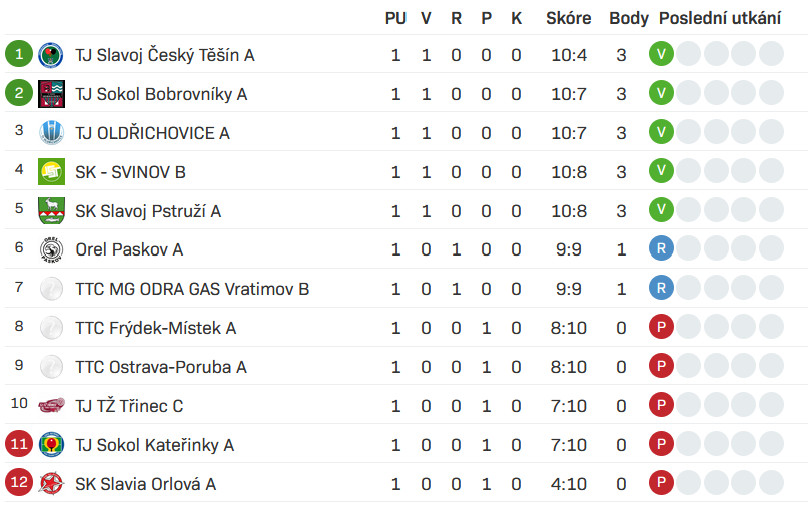Click the SK Slavia Orlová A star logo
Image resolution: width=808 pixels, height=508 pixels.
(x=51, y=484)
